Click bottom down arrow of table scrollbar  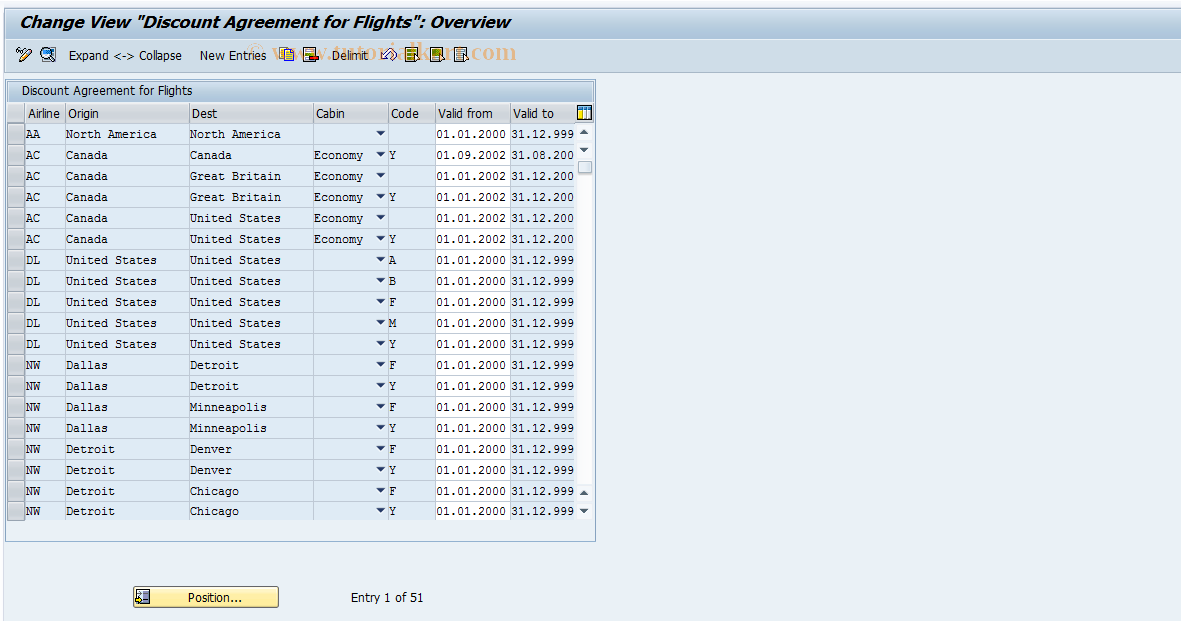pyautogui.click(x=584, y=511)
